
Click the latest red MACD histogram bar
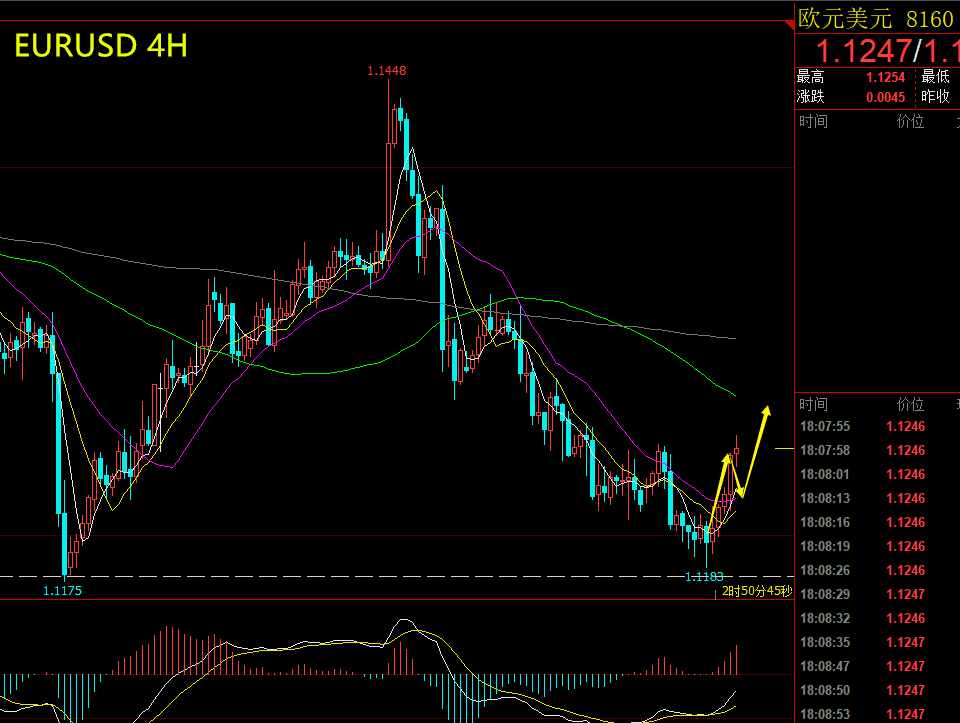coord(737,659)
